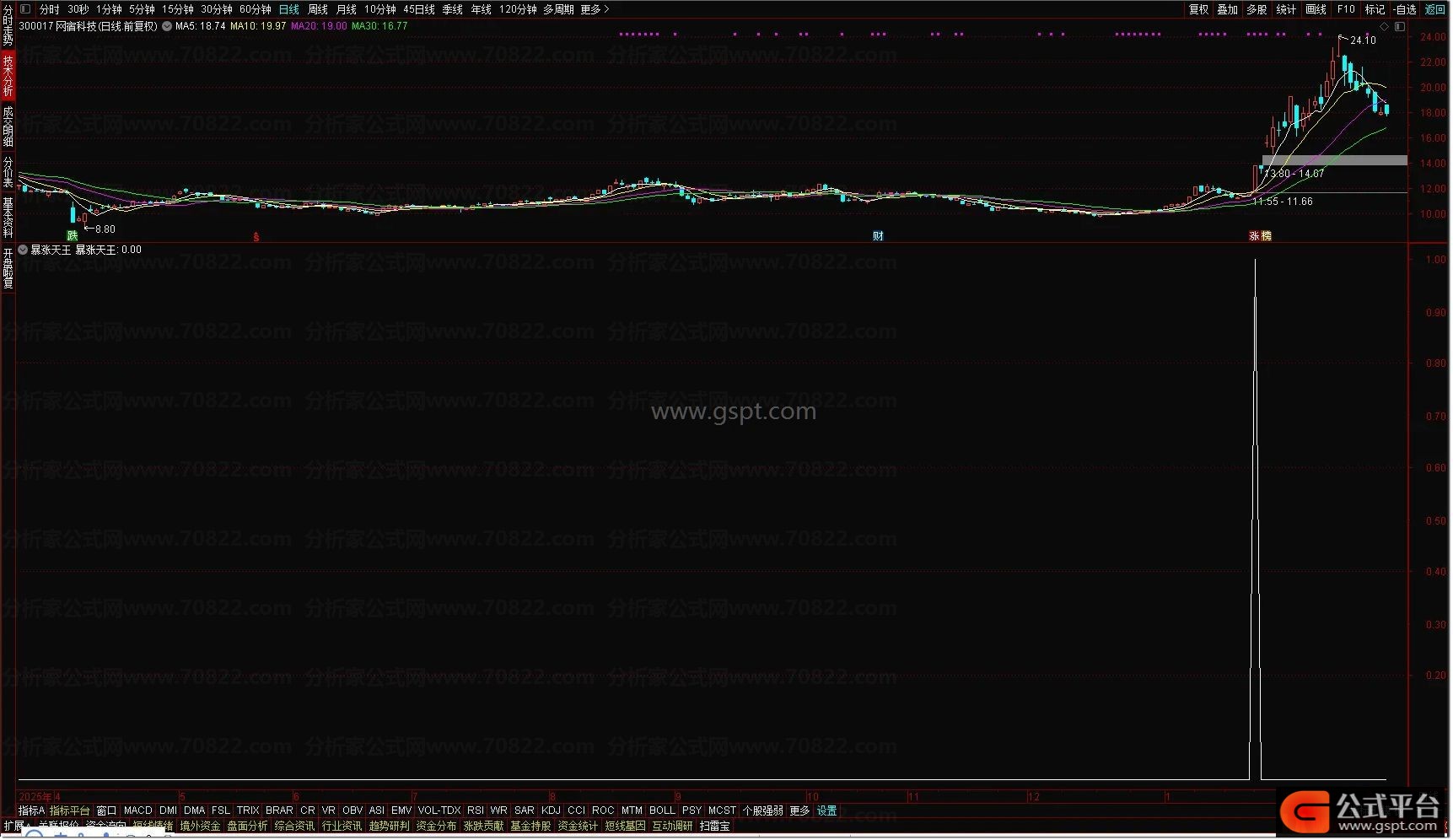Click the 涨 marker icon on chart
Viewport: 1453px width, 840px height.
pyautogui.click(x=1254, y=236)
